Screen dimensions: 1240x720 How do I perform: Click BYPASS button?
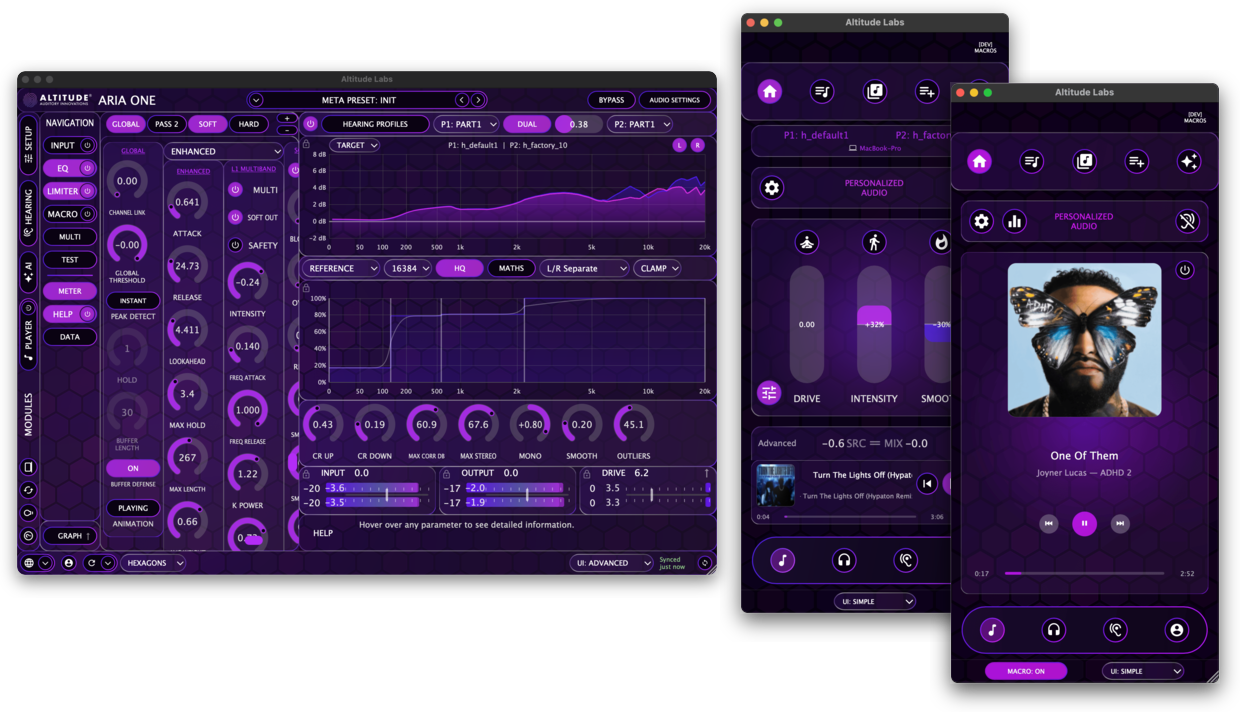tap(611, 100)
